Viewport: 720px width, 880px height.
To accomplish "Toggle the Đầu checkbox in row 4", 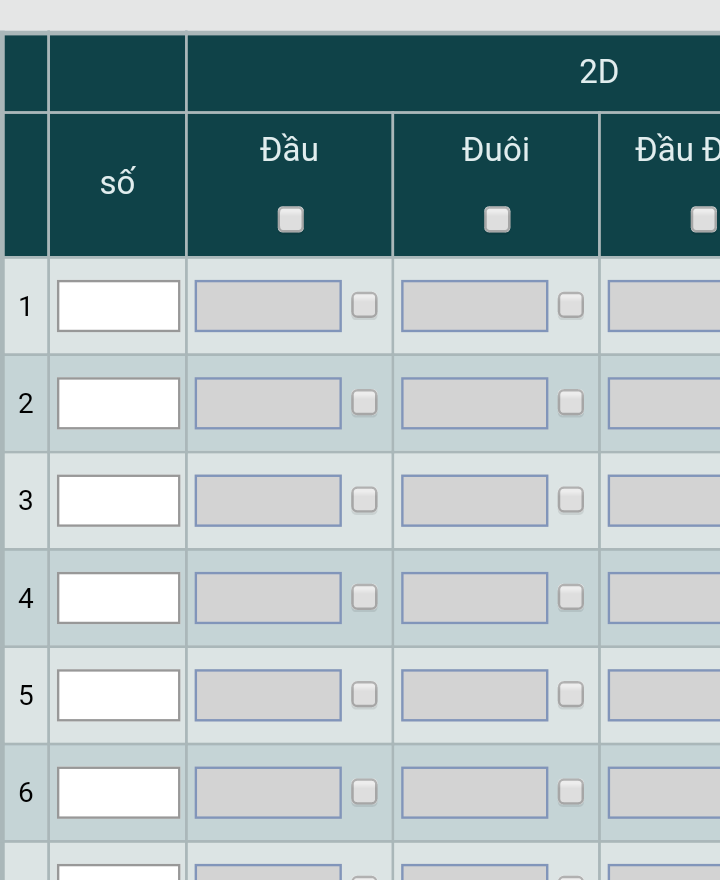I will [x=364, y=597].
